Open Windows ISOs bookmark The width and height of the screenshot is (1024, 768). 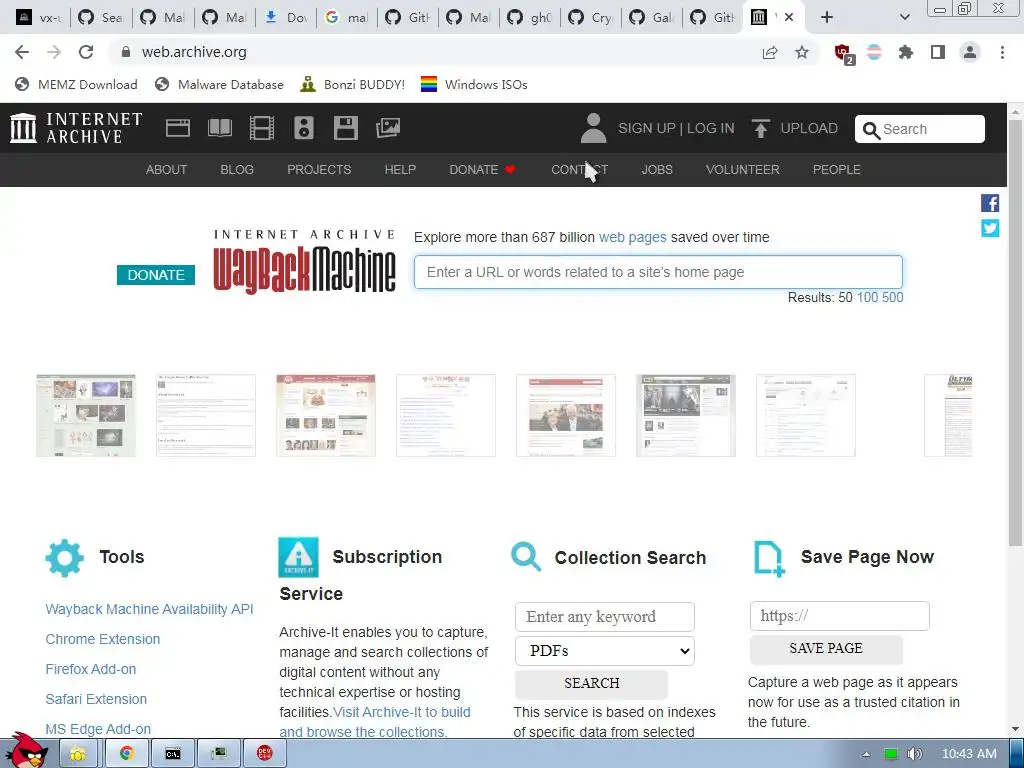(x=474, y=84)
